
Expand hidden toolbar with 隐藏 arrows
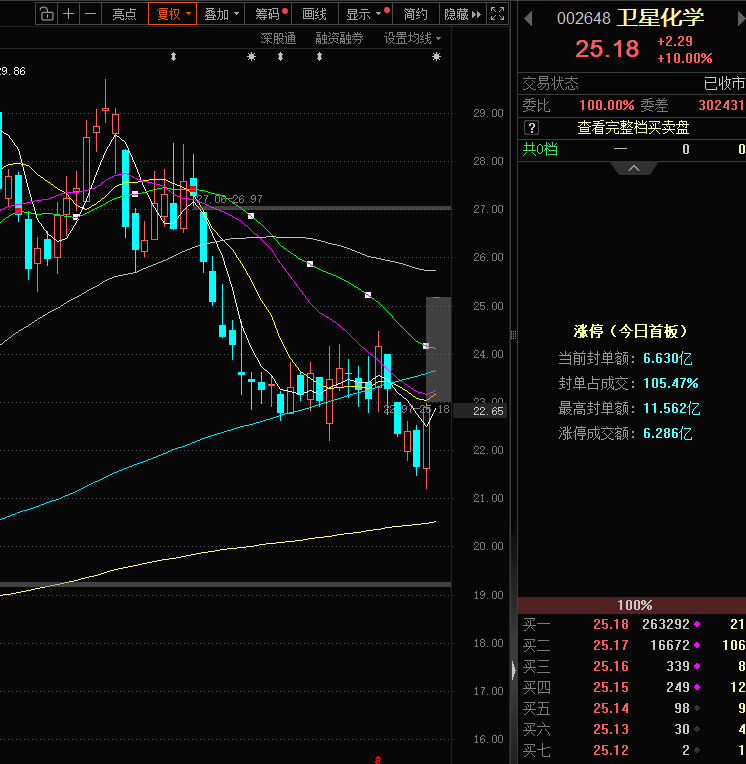click(463, 14)
